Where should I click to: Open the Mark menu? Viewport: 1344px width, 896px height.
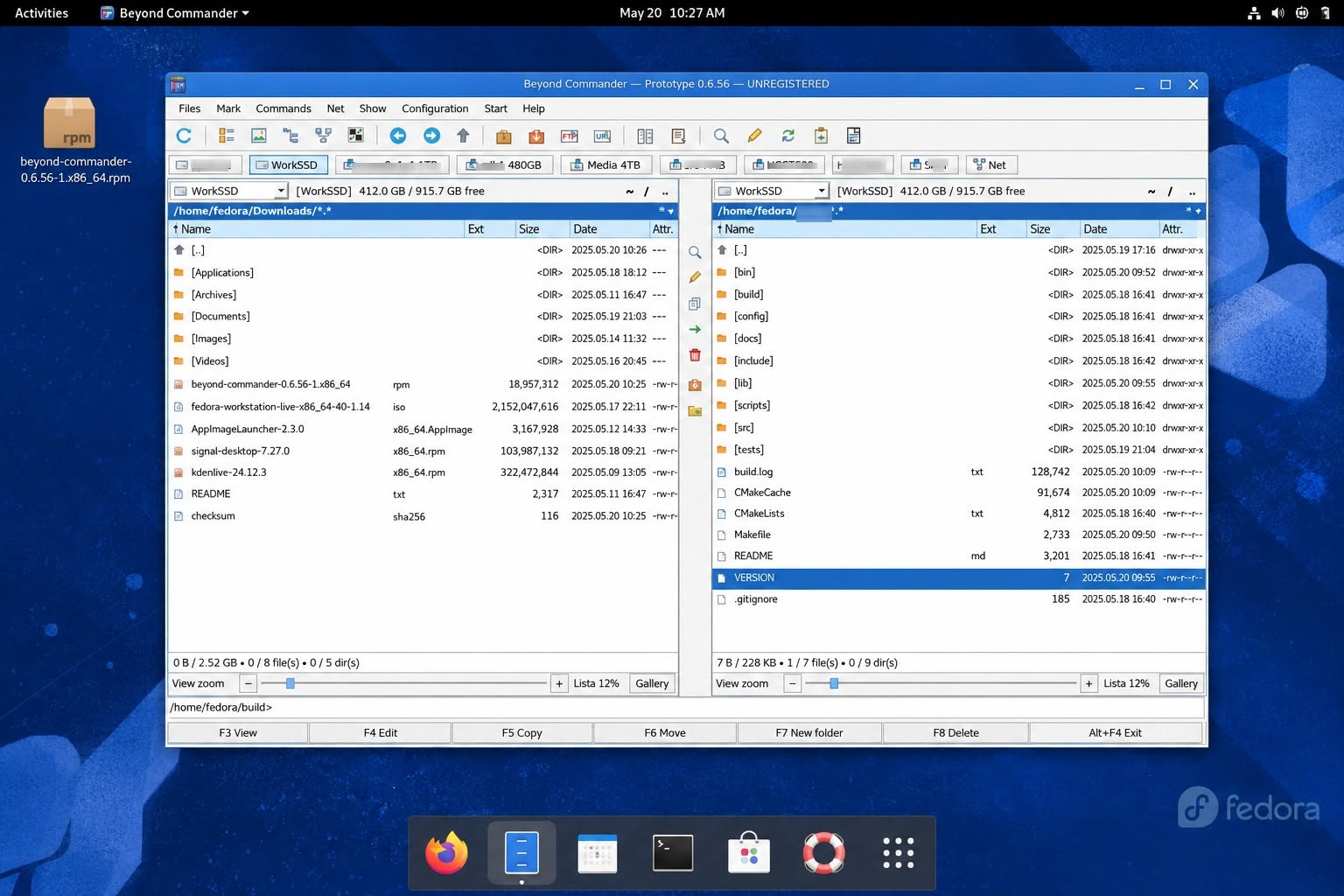(228, 108)
